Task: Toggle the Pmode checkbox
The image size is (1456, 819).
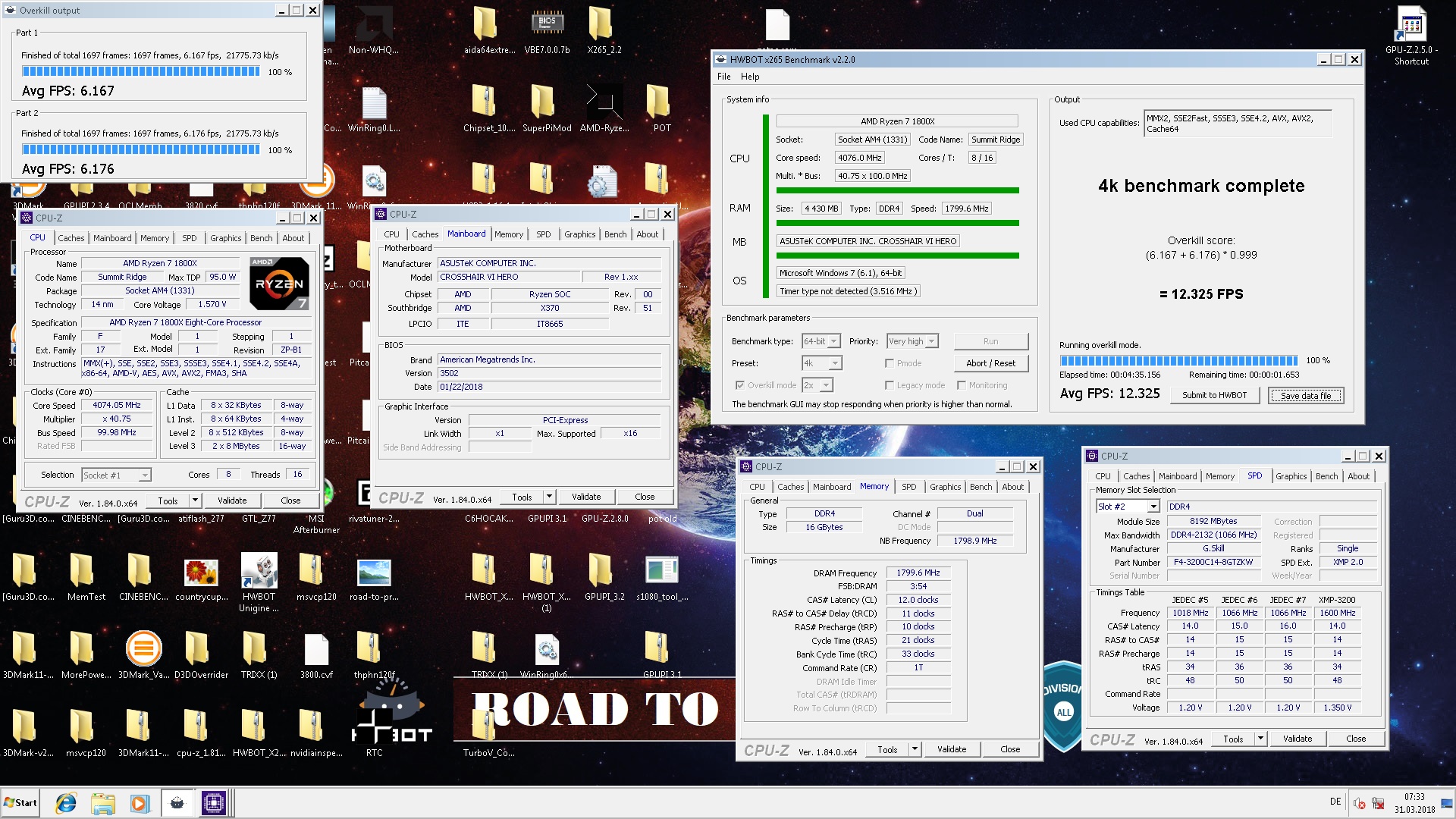Action: 889,363
